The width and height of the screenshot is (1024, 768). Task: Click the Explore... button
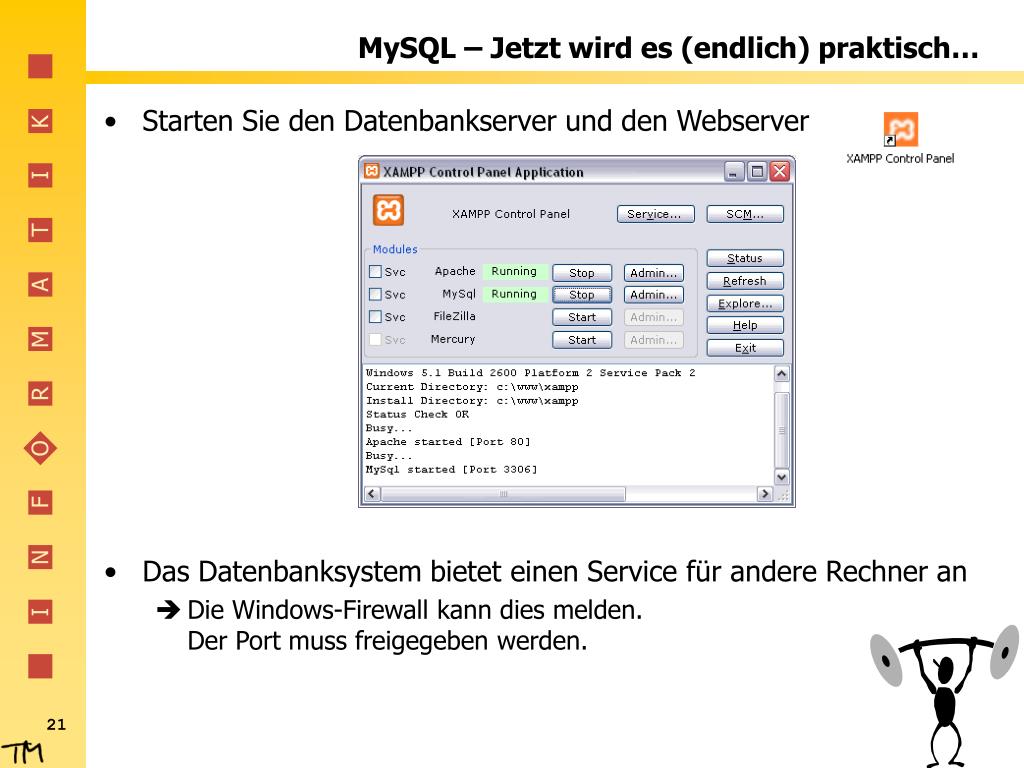coord(745,303)
